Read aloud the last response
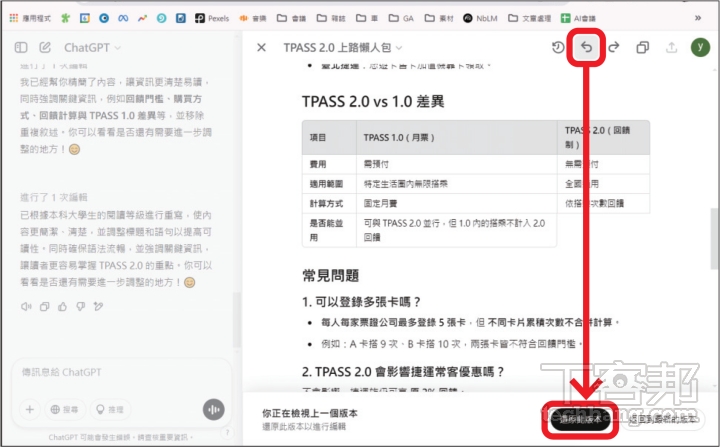This screenshot has width=720, height=447. tap(26, 306)
